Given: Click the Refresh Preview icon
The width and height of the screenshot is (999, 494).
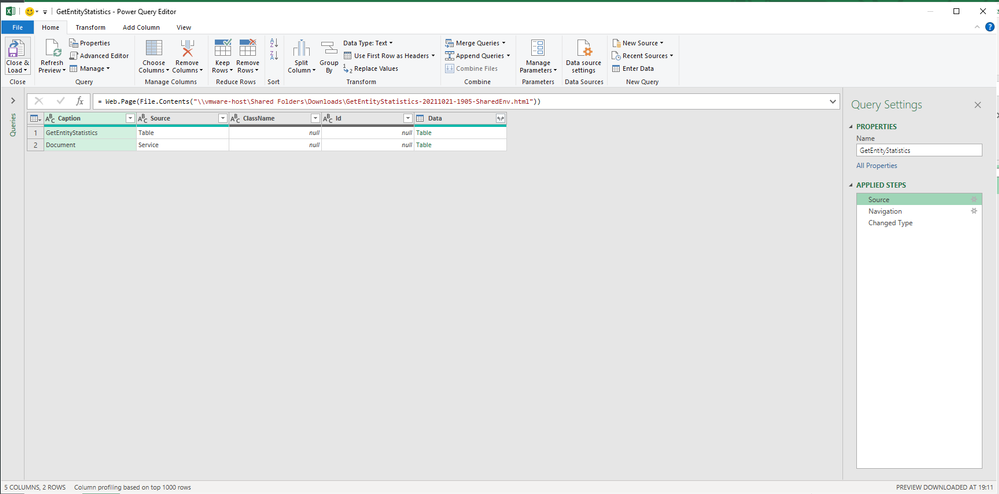Looking at the screenshot, I should click(x=52, y=48).
